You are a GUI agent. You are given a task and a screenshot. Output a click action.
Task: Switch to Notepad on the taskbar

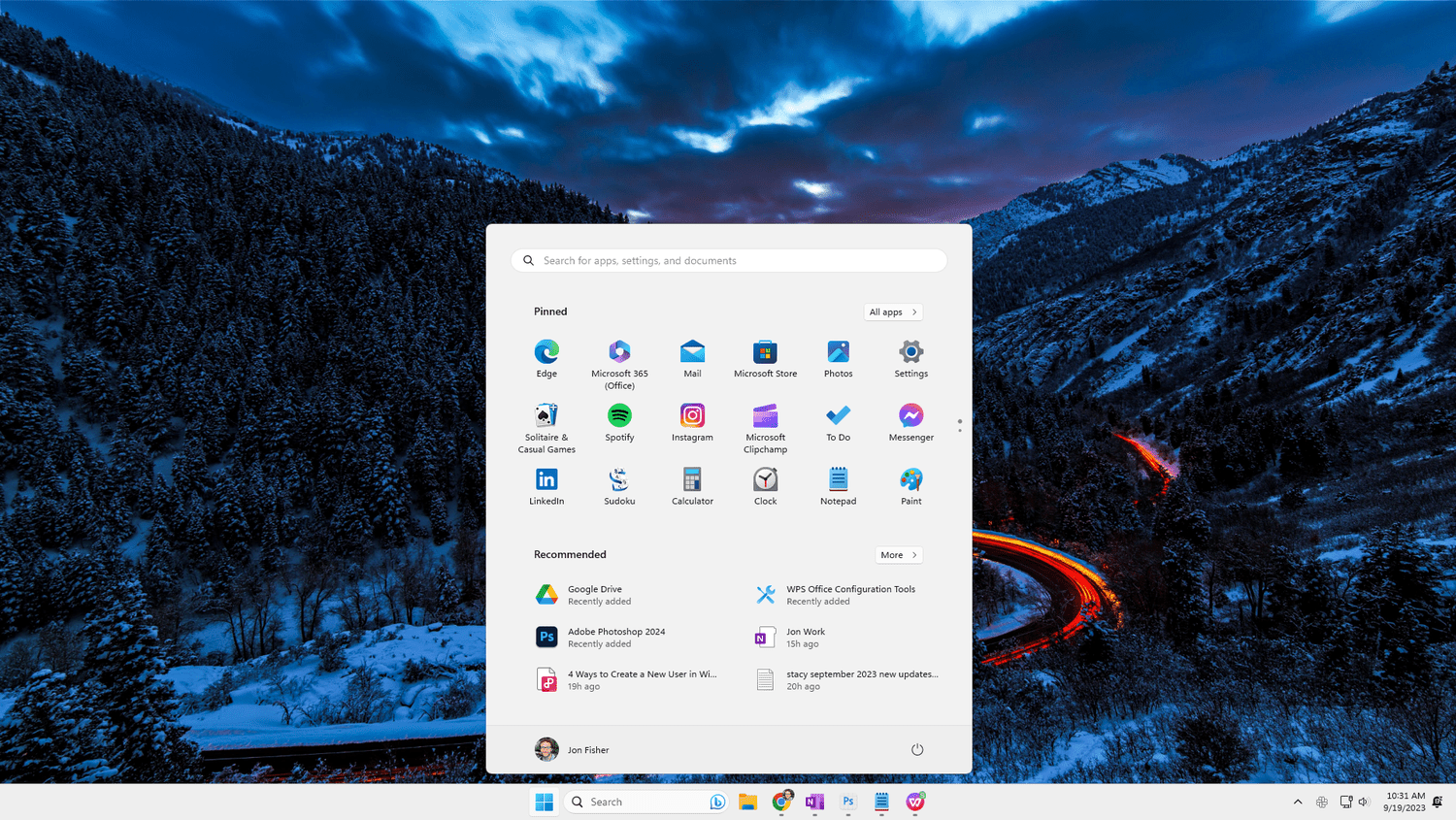click(881, 802)
